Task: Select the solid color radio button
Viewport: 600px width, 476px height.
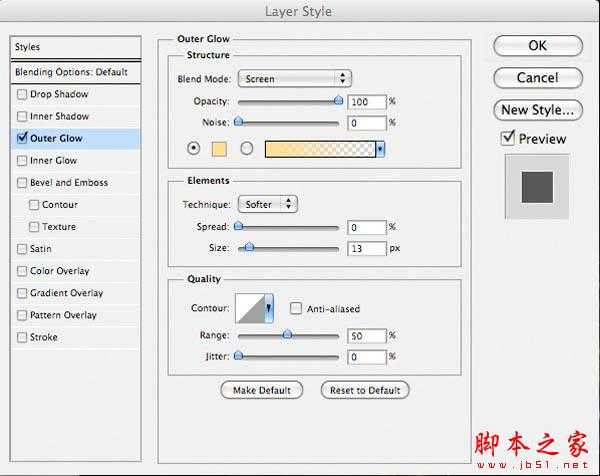Action: pyautogui.click(x=194, y=148)
